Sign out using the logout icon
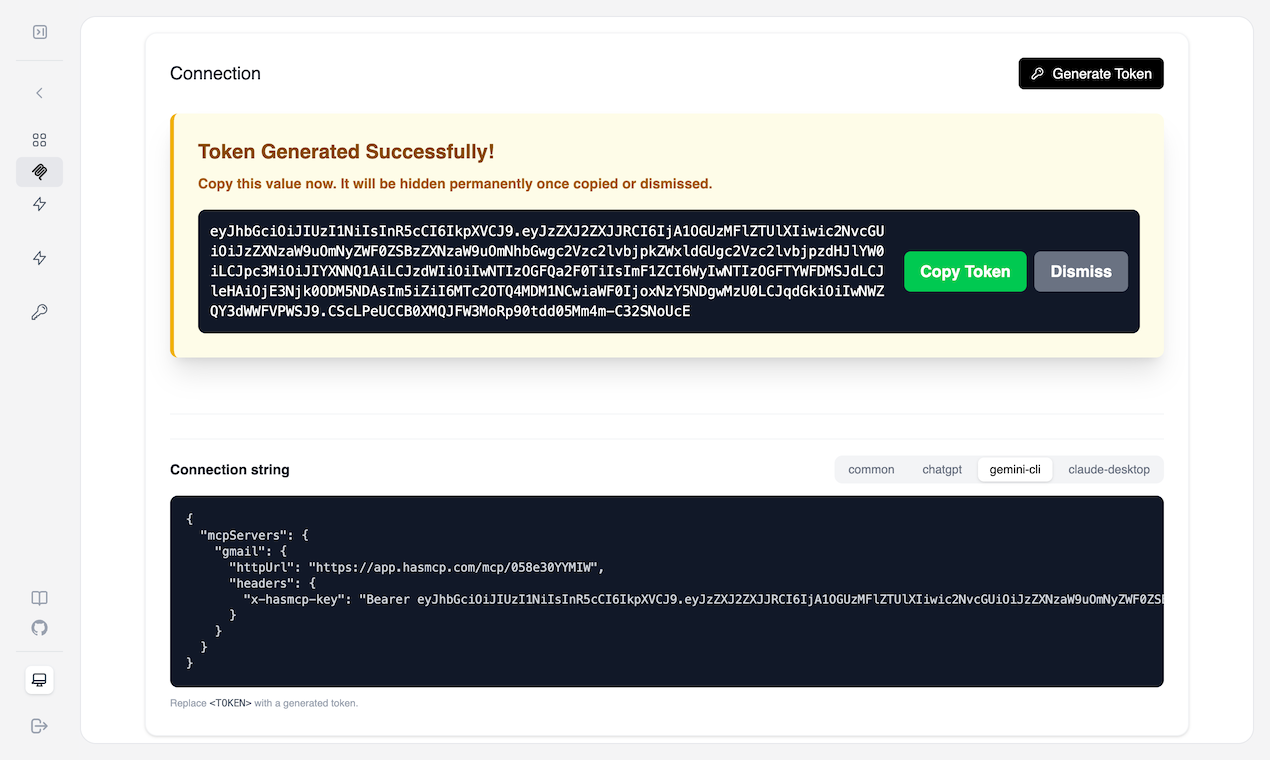 (39, 726)
